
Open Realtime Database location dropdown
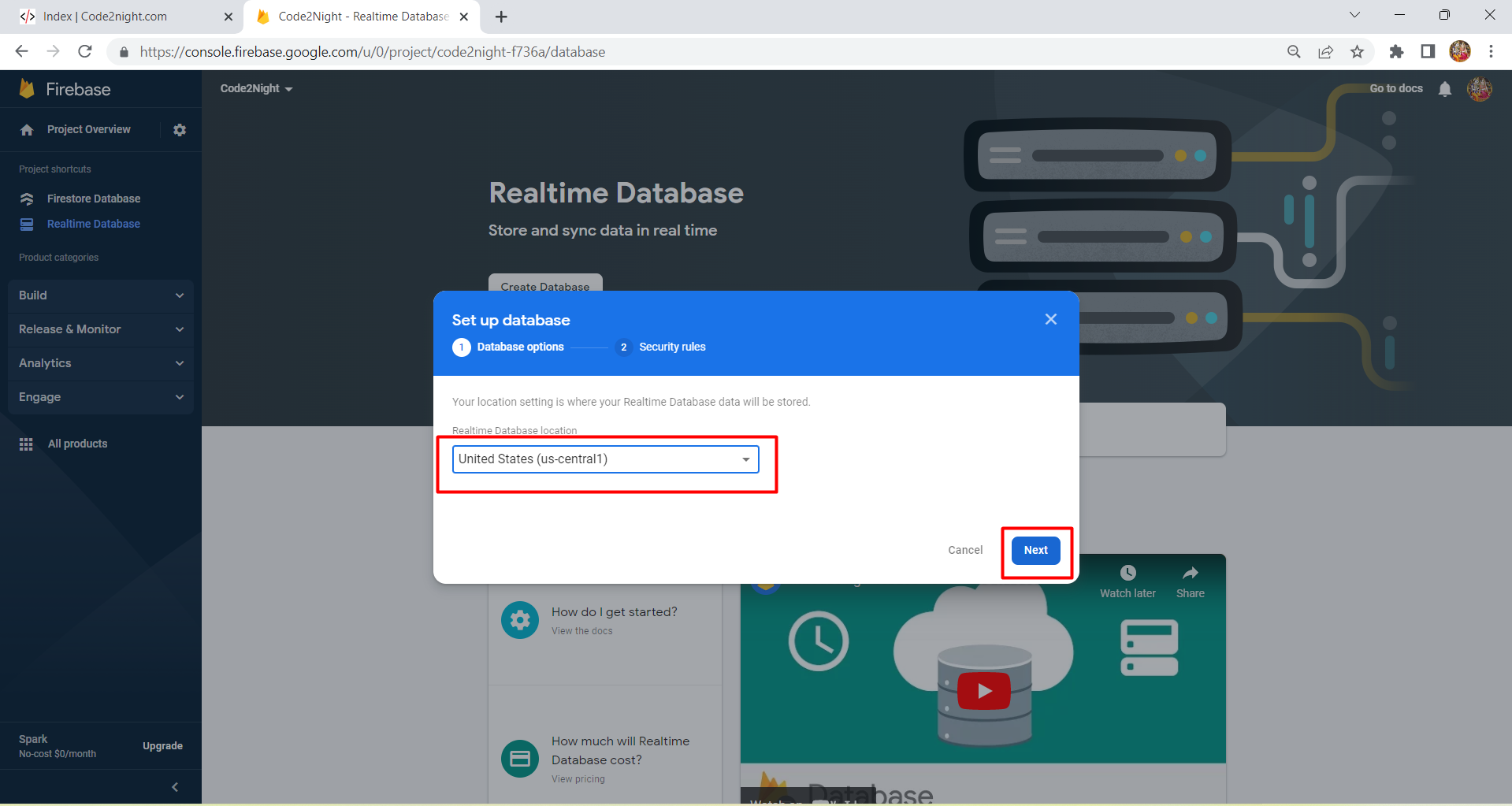605,459
